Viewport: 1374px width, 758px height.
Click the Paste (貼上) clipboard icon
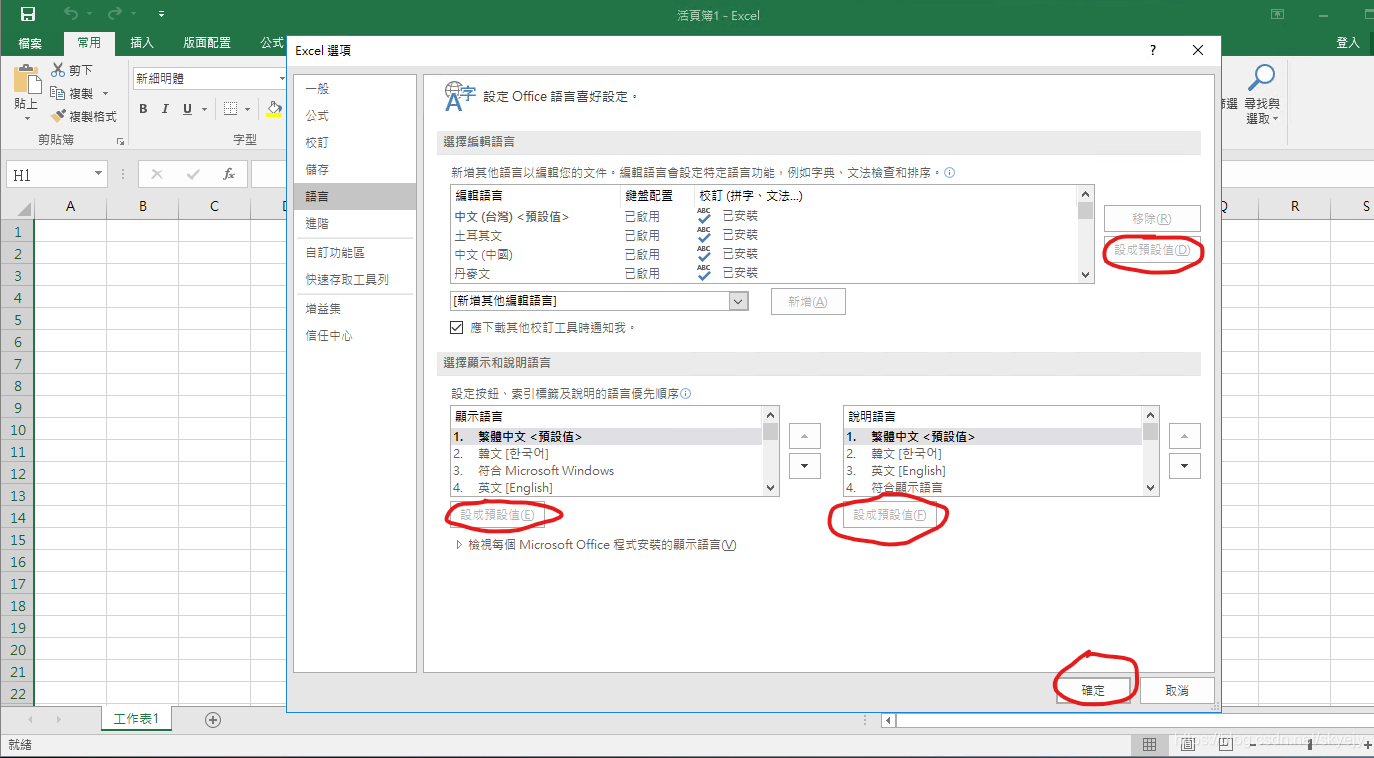pos(27,79)
